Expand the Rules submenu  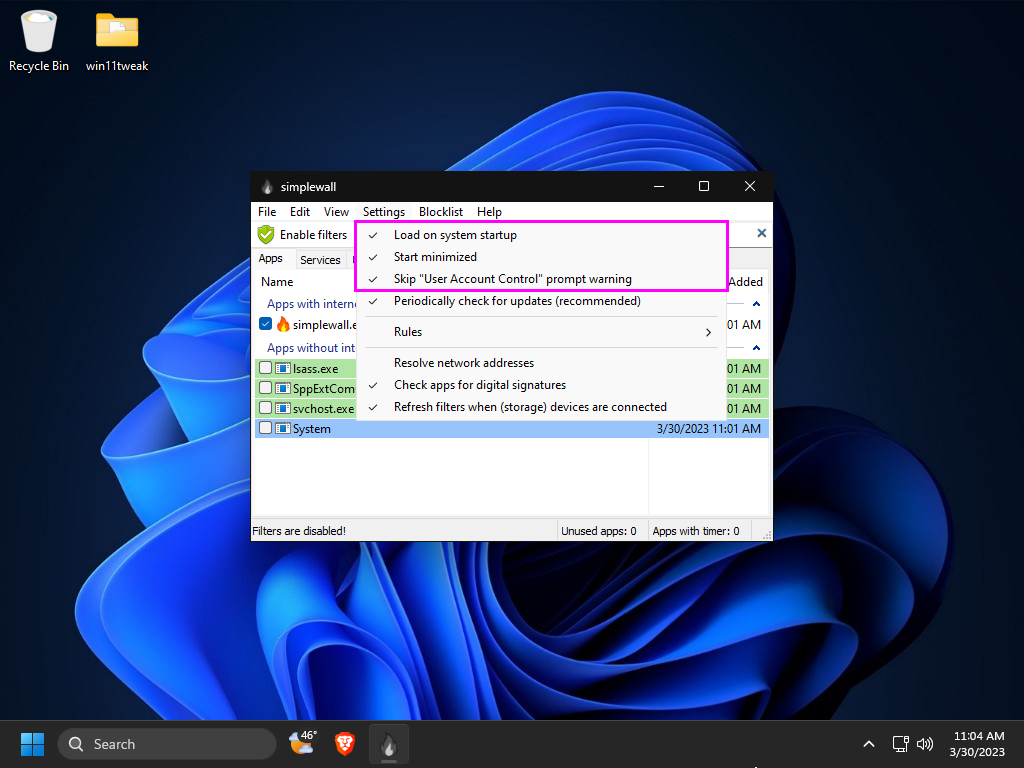tap(541, 332)
